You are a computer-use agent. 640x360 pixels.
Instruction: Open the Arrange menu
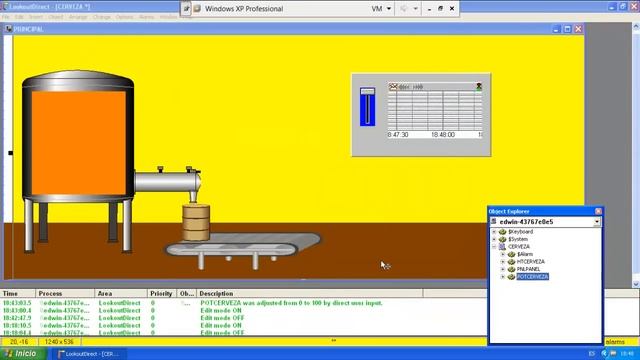[78, 17]
